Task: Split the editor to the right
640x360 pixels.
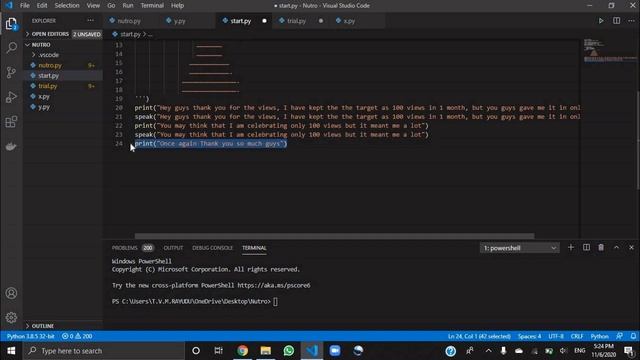Action: pos(616,20)
